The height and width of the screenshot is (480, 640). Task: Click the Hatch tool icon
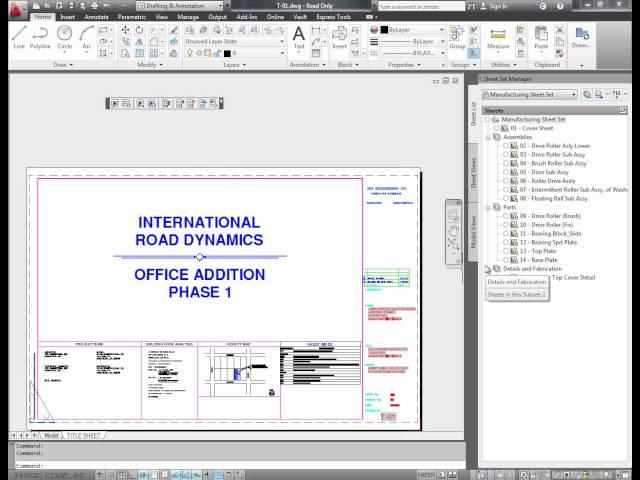pyautogui.click(x=103, y=53)
